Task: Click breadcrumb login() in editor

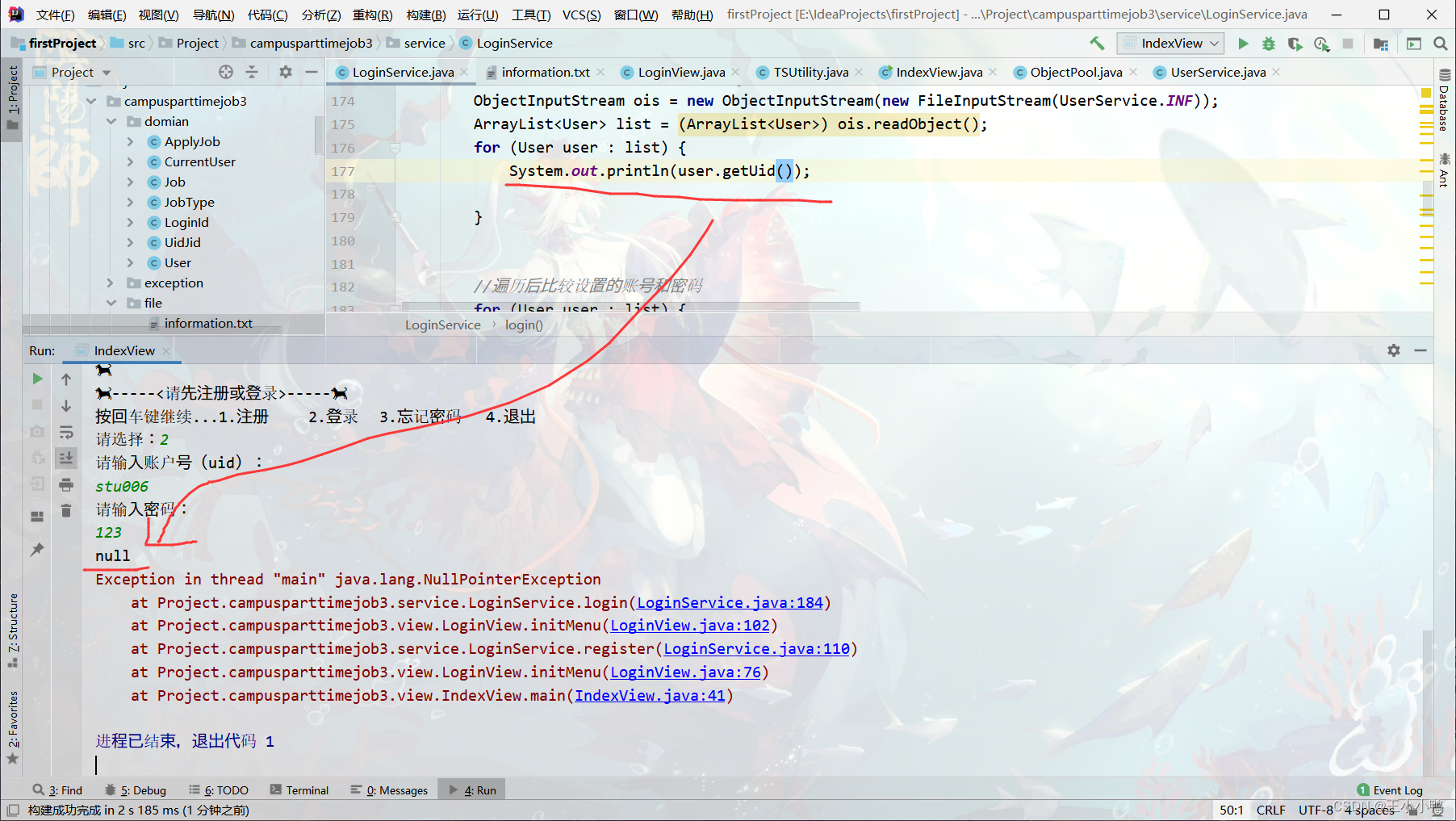Action: click(524, 325)
